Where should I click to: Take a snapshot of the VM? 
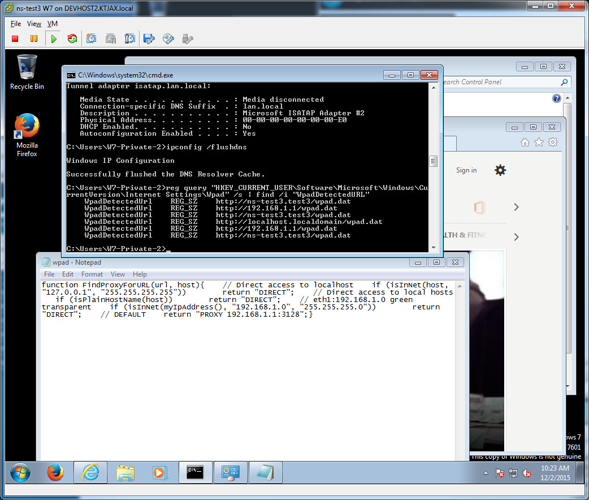91,39
